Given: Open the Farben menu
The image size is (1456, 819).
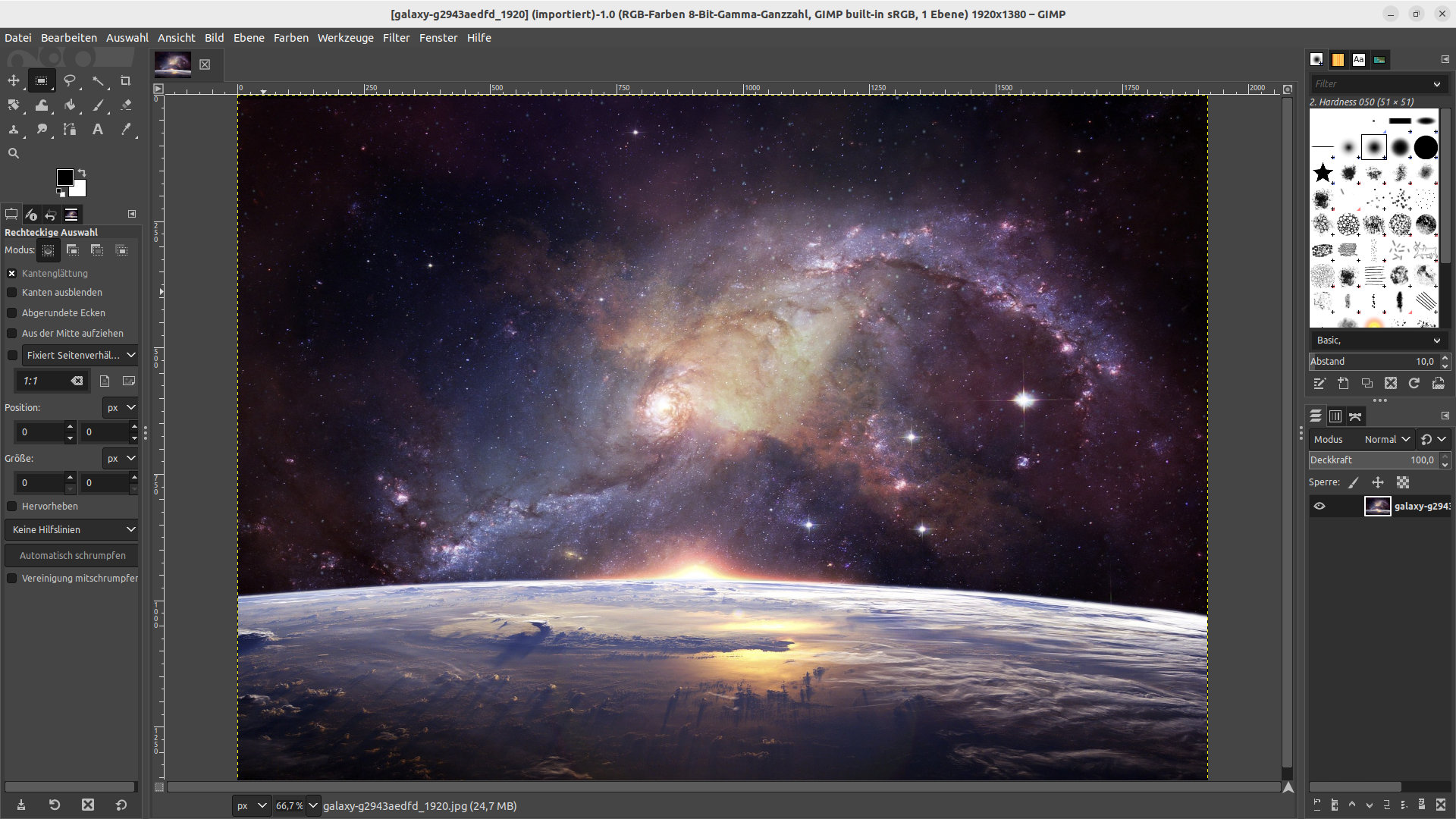Looking at the screenshot, I should click(291, 38).
